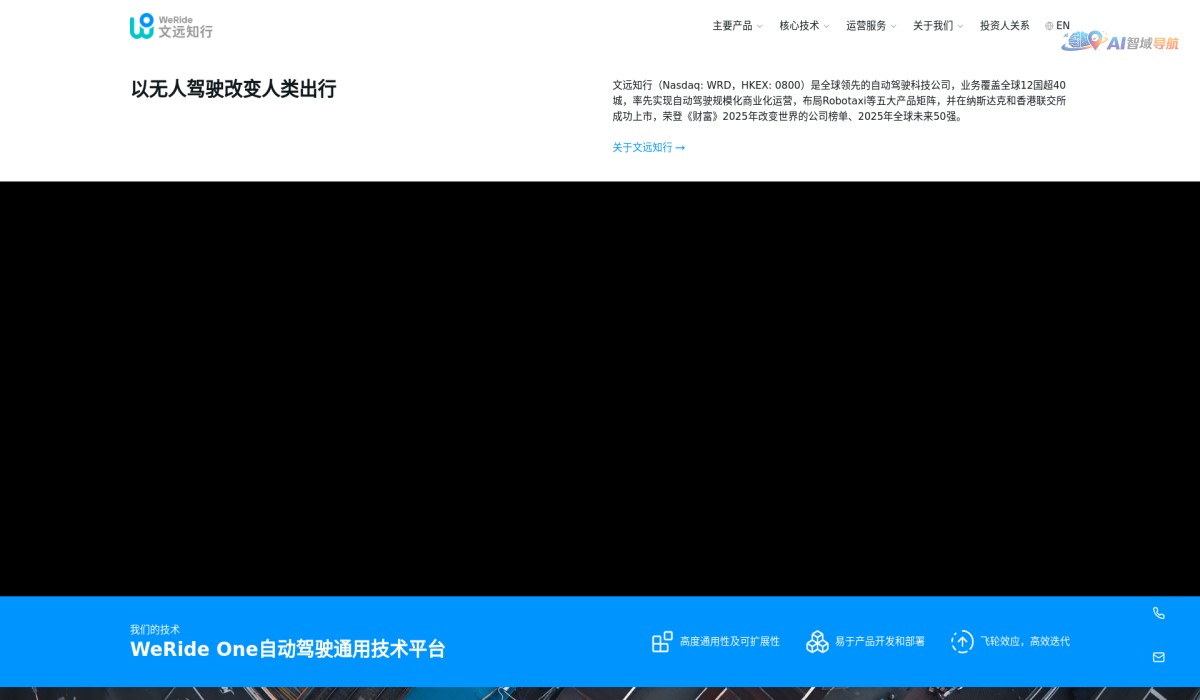This screenshot has width=1200, height=700.
Task: Click the 以无人驾驶改变人类出行 headline
Action: [x=232, y=89]
